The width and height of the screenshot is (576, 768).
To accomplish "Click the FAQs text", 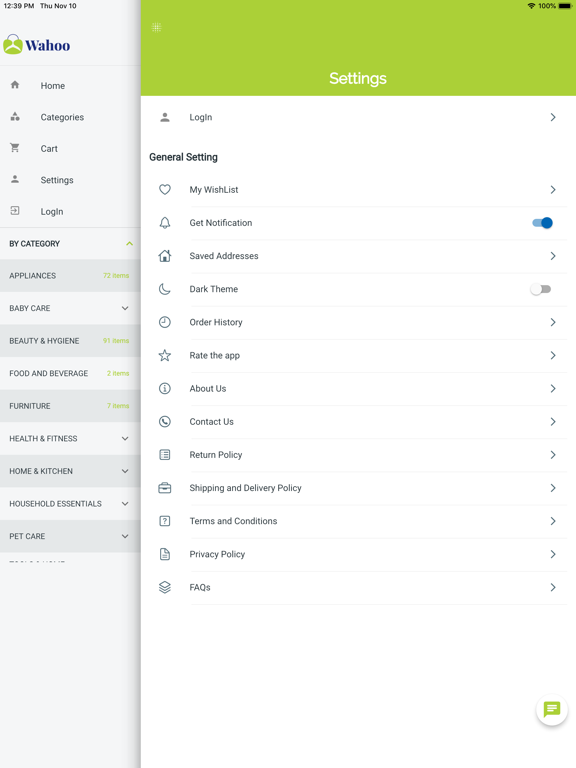I will (200, 587).
